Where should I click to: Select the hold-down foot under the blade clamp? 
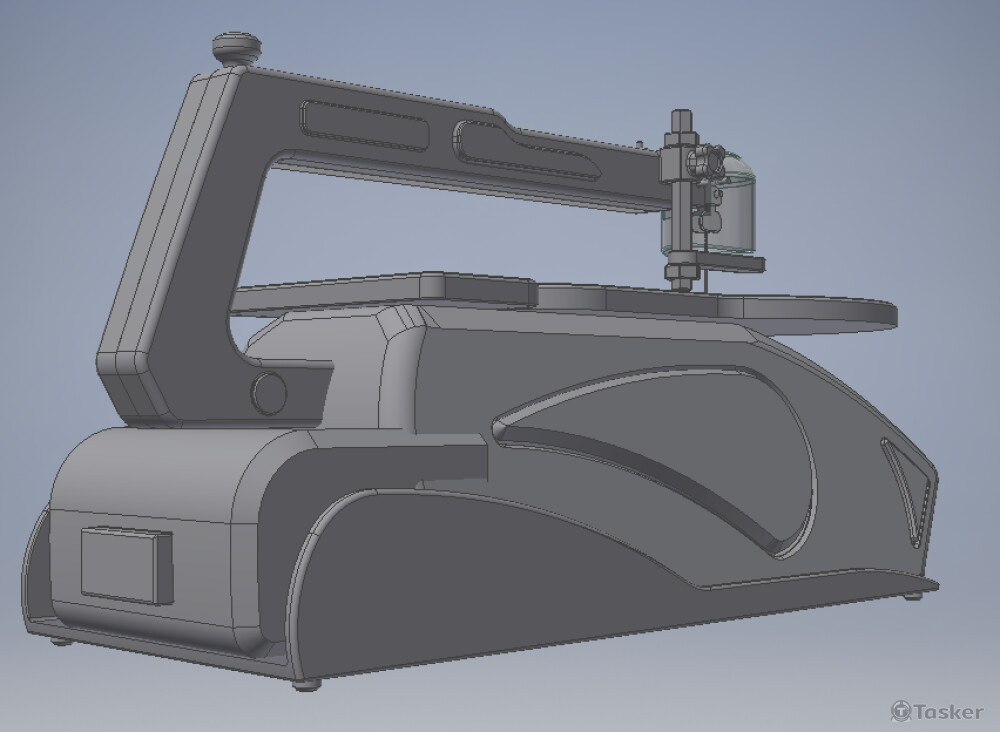tap(731, 263)
